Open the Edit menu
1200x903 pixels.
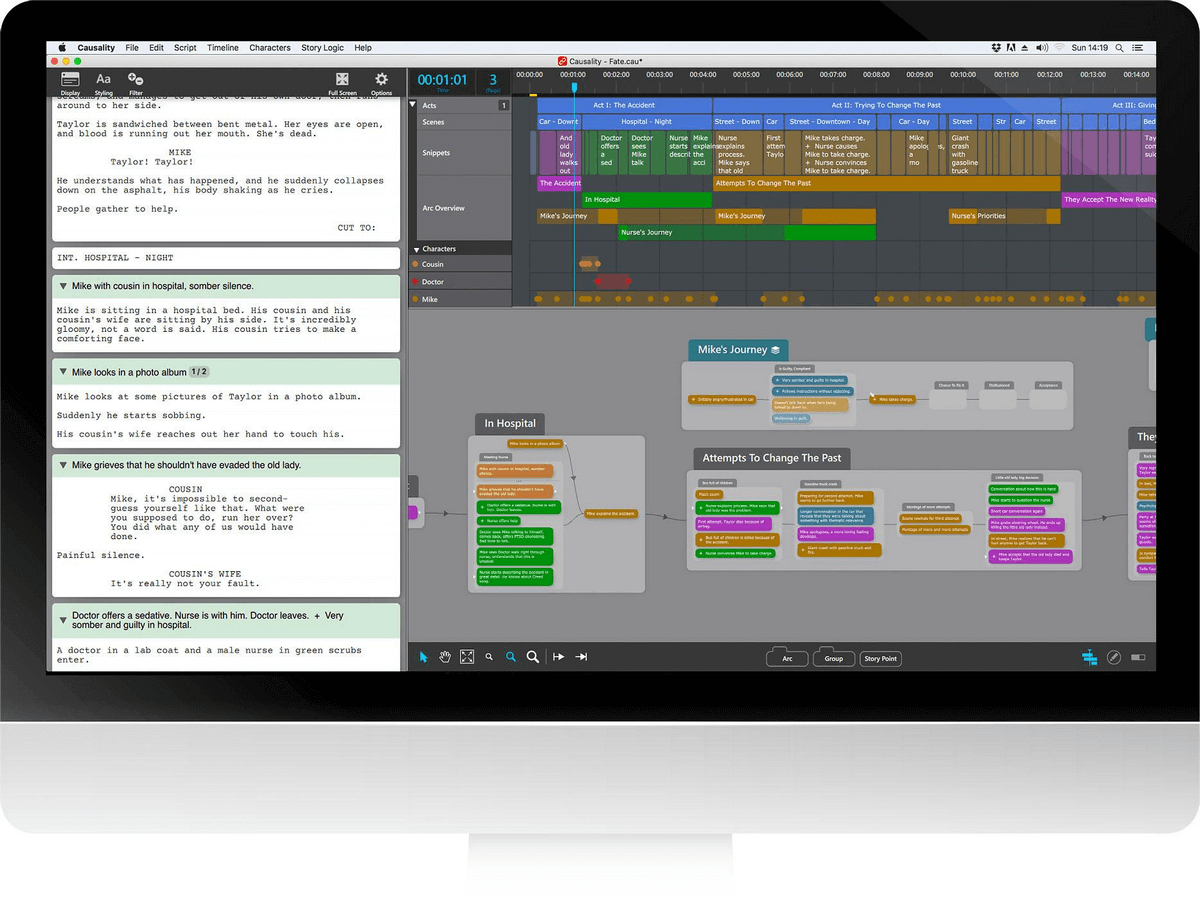[x=157, y=48]
